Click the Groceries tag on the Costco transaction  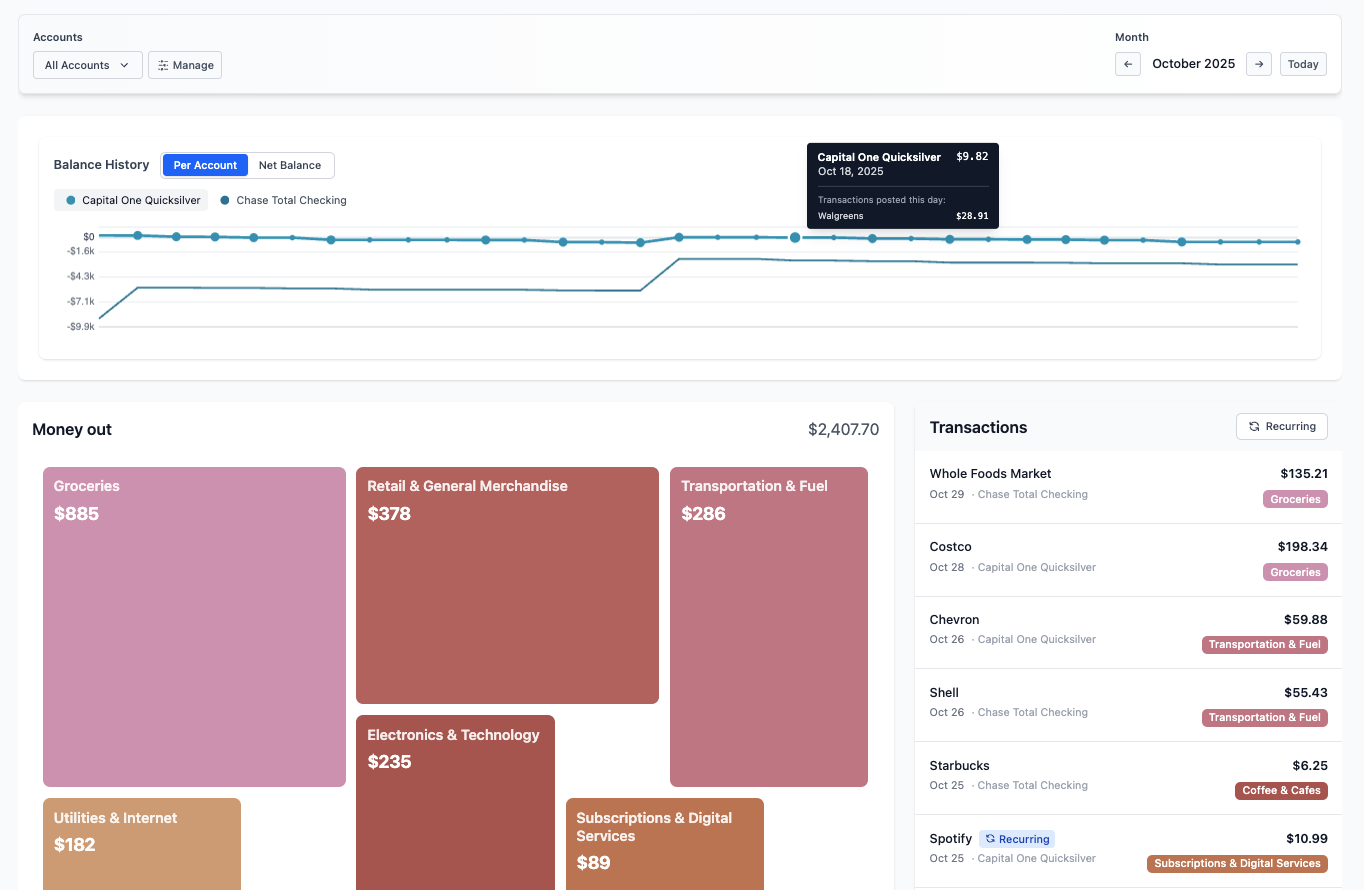click(x=1295, y=571)
